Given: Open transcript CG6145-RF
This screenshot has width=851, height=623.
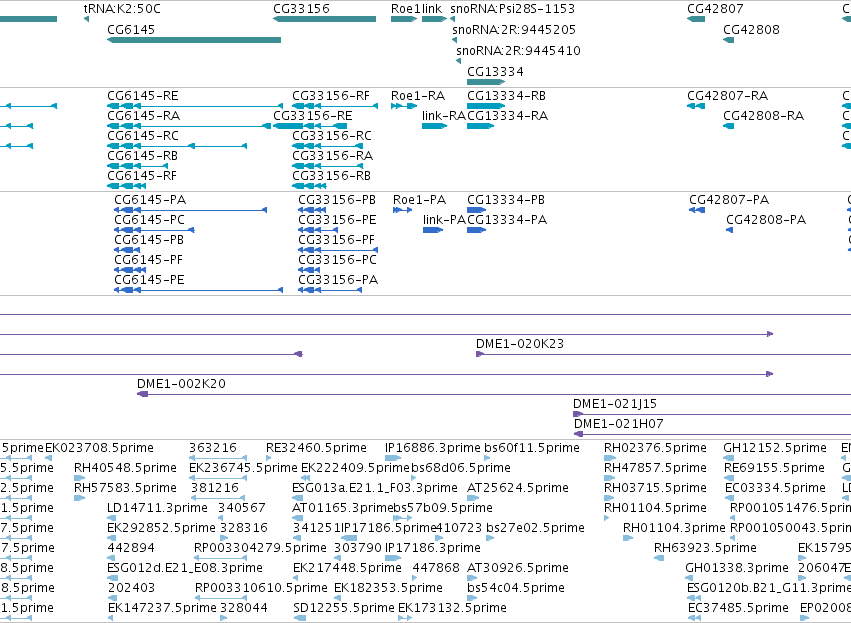Looking at the screenshot, I should [x=142, y=176].
